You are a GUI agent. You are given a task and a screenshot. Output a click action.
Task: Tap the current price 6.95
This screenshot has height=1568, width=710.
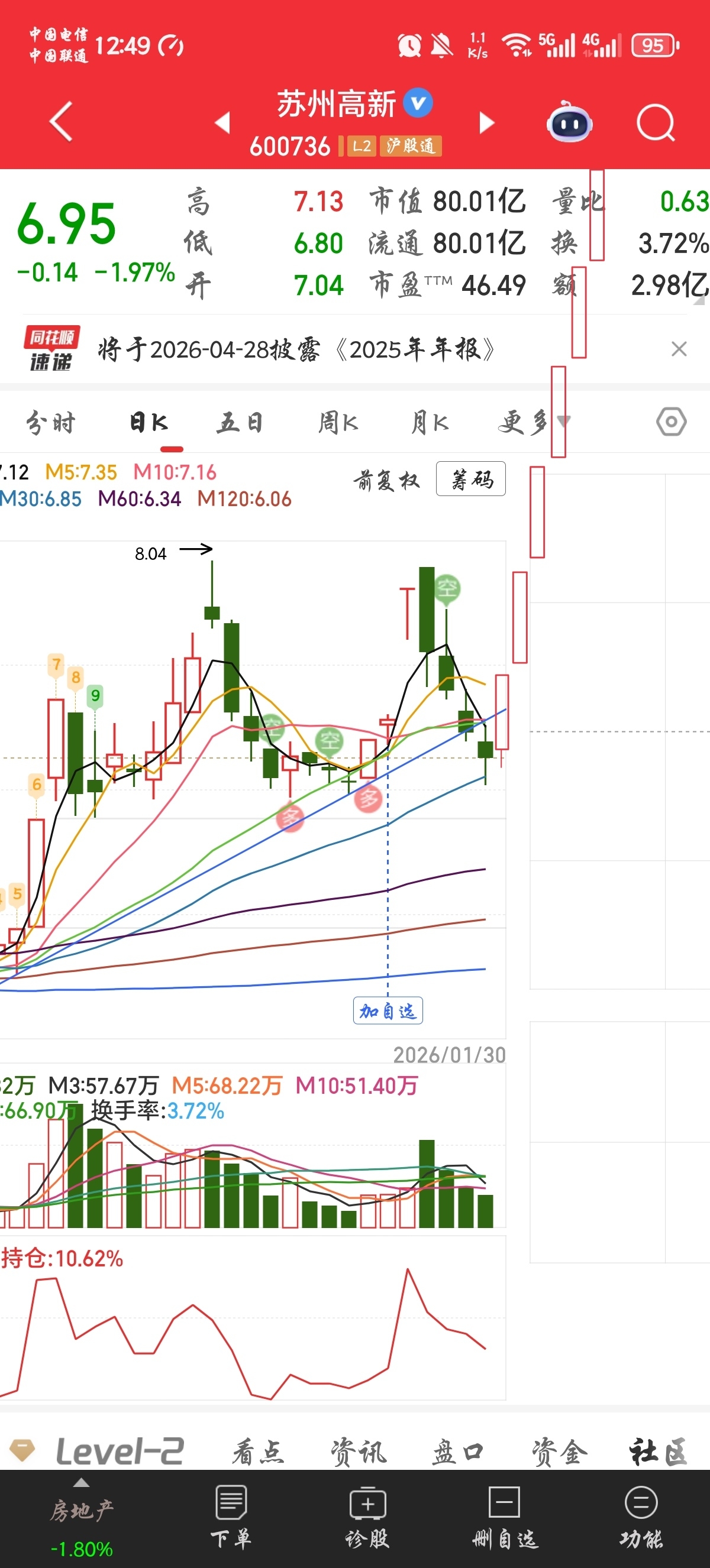[66, 224]
